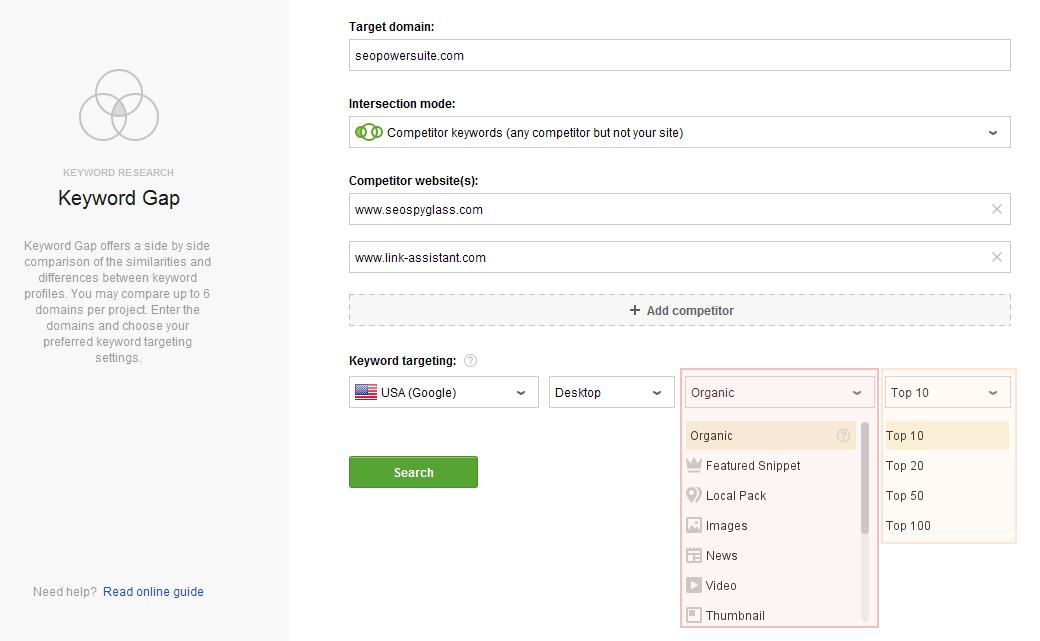Viewport: 1040px width, 641px height.
Task: Click the Keyword targeting help question mark
Action: click(470, 360)
